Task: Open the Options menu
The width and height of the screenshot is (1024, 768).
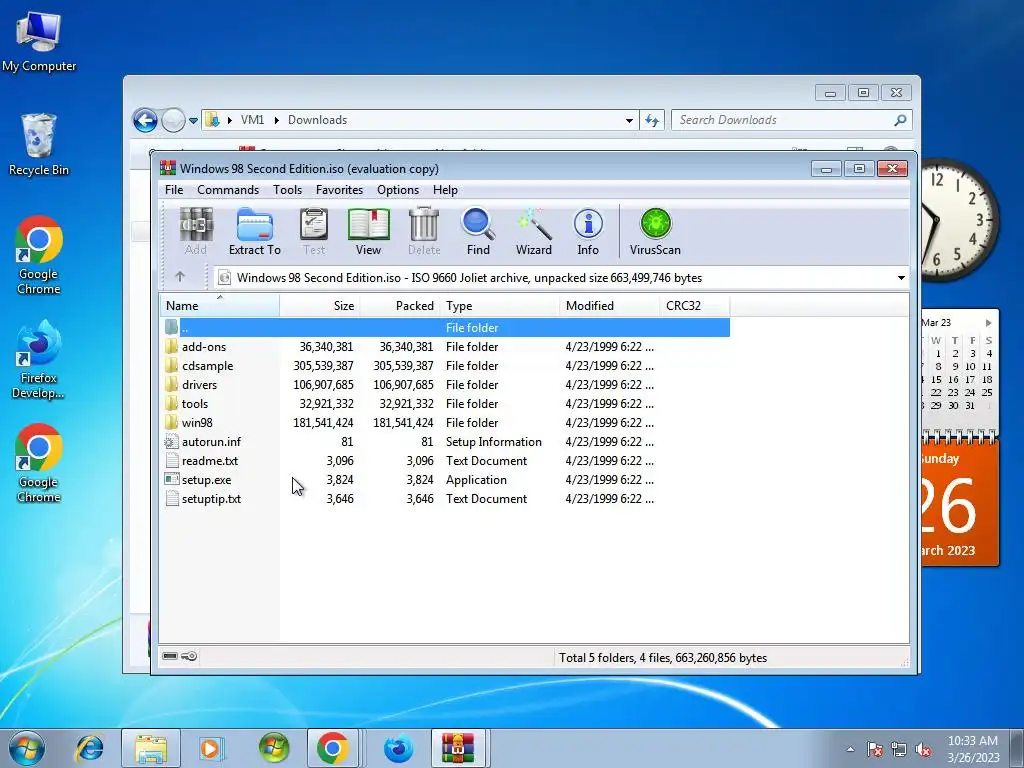Action: [x=398, y=190]
